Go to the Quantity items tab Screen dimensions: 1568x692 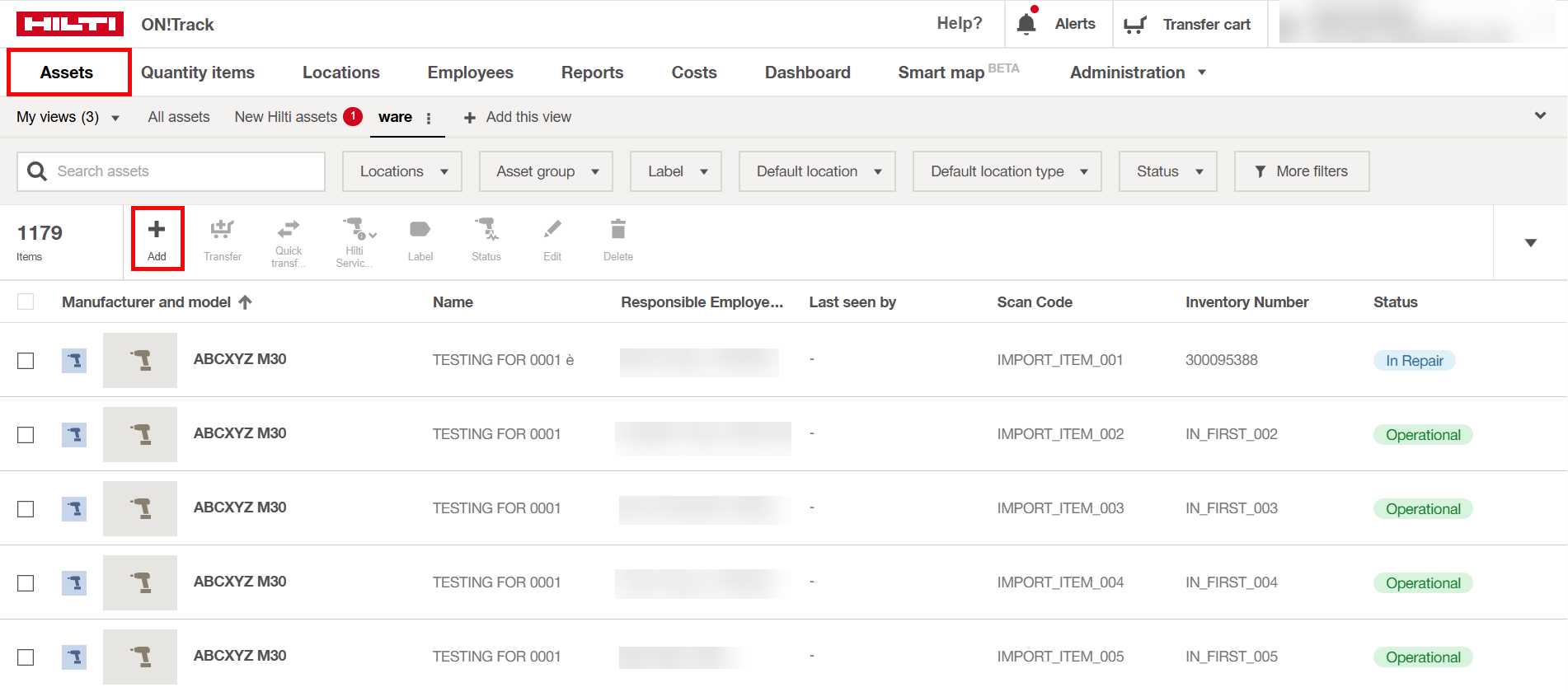(198, 72)
